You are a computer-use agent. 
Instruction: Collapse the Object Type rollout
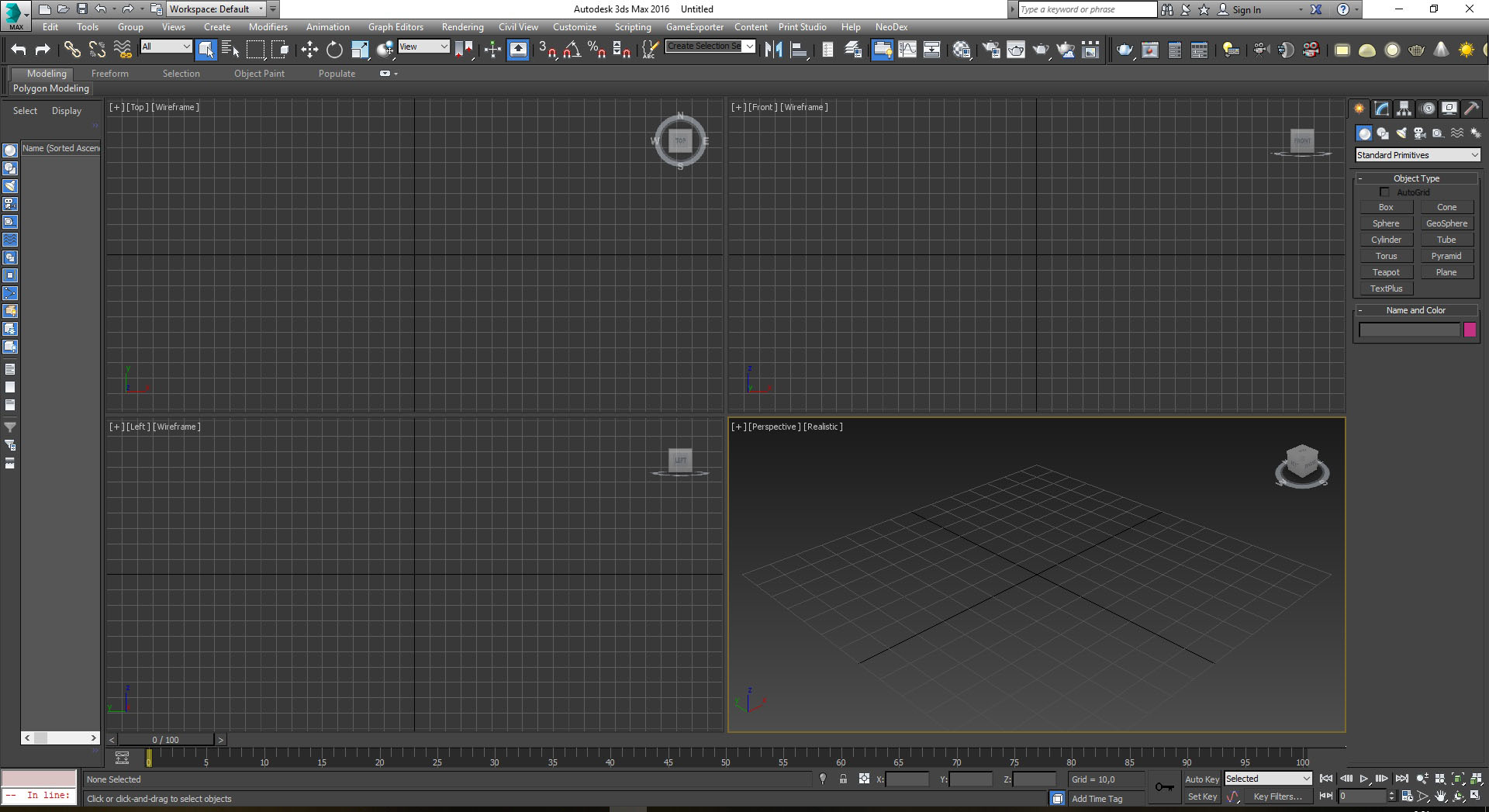pyautogui.click(x=1360, y=178)
